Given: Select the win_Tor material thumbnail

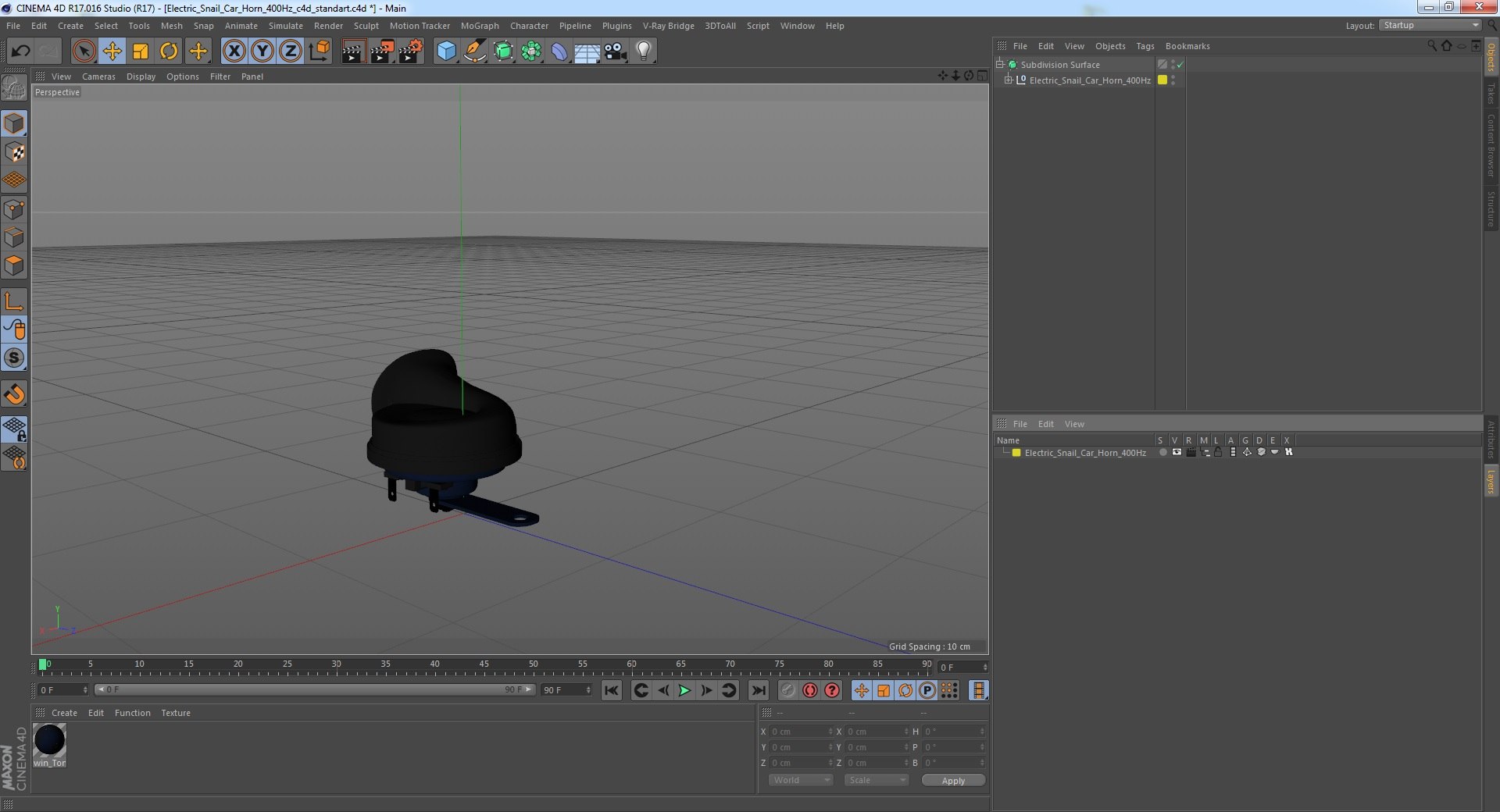Looking at the screenshot, I should 50,740.
